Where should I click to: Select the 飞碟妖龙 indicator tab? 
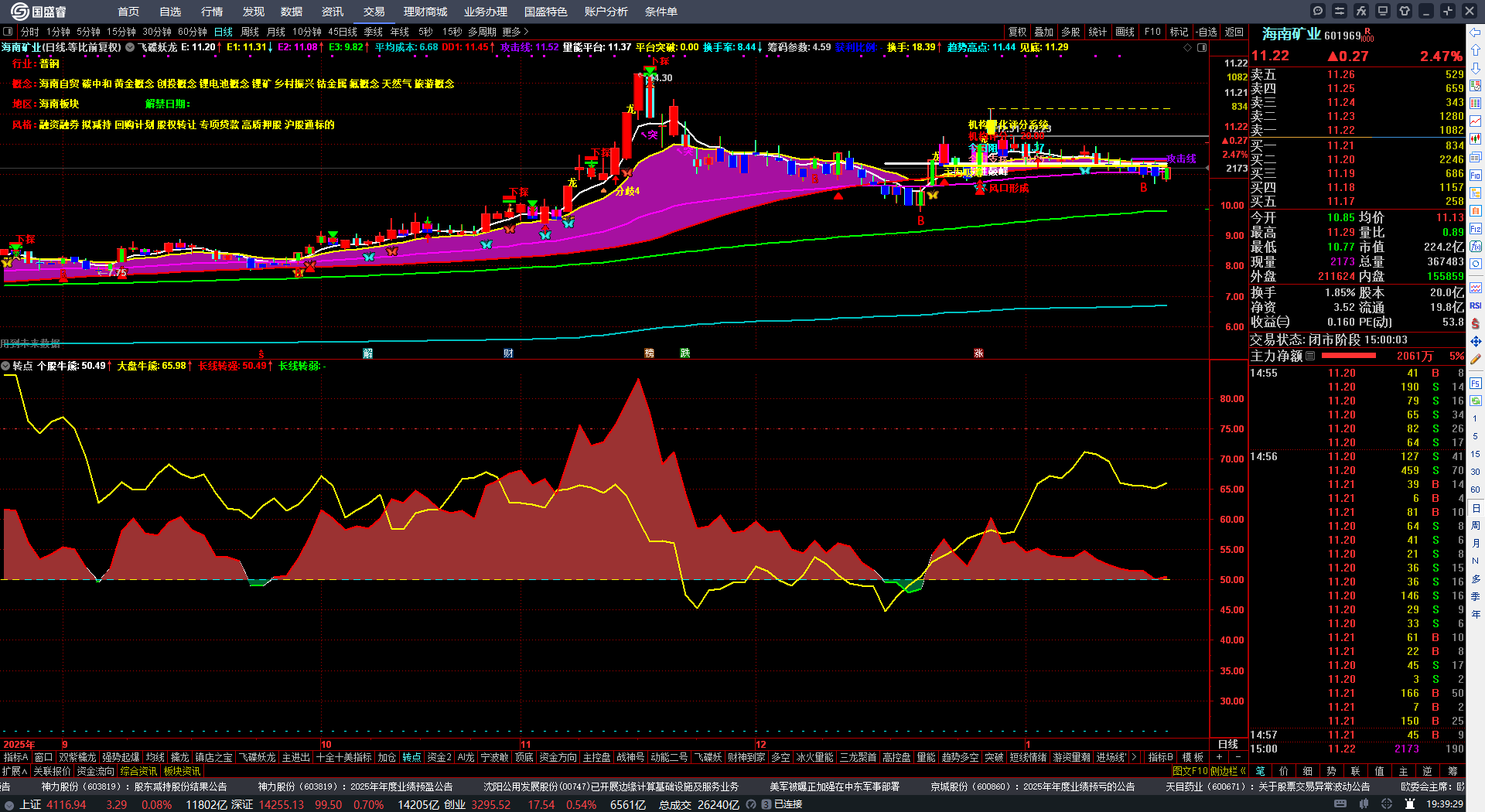(257, 757)
